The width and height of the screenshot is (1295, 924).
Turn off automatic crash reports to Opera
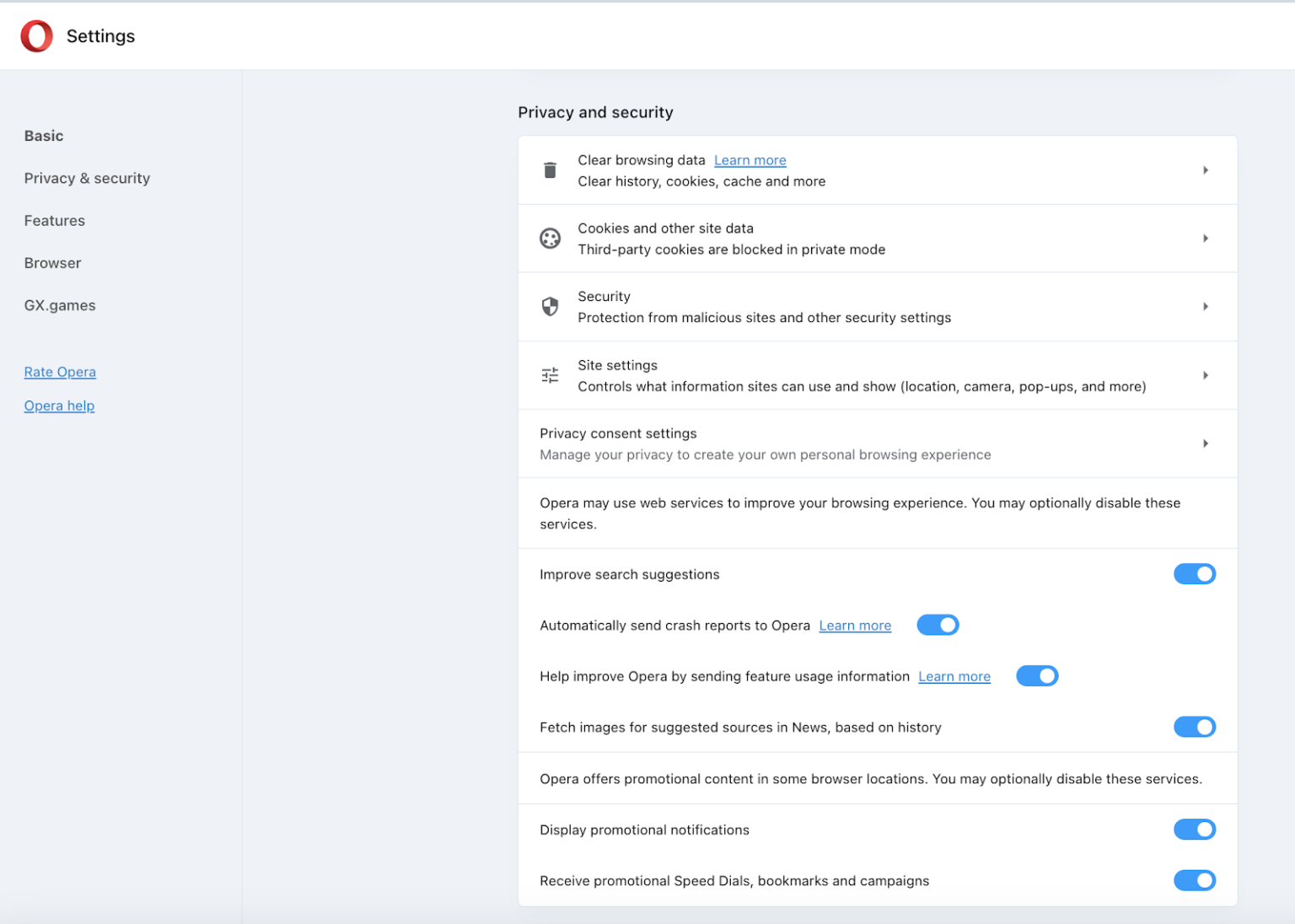(x=938, y=625)
